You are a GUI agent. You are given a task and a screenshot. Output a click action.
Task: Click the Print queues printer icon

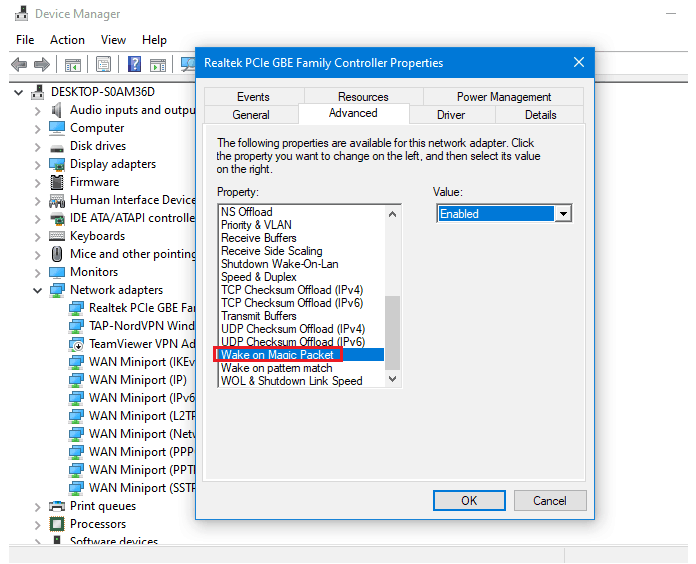[58, 506]
